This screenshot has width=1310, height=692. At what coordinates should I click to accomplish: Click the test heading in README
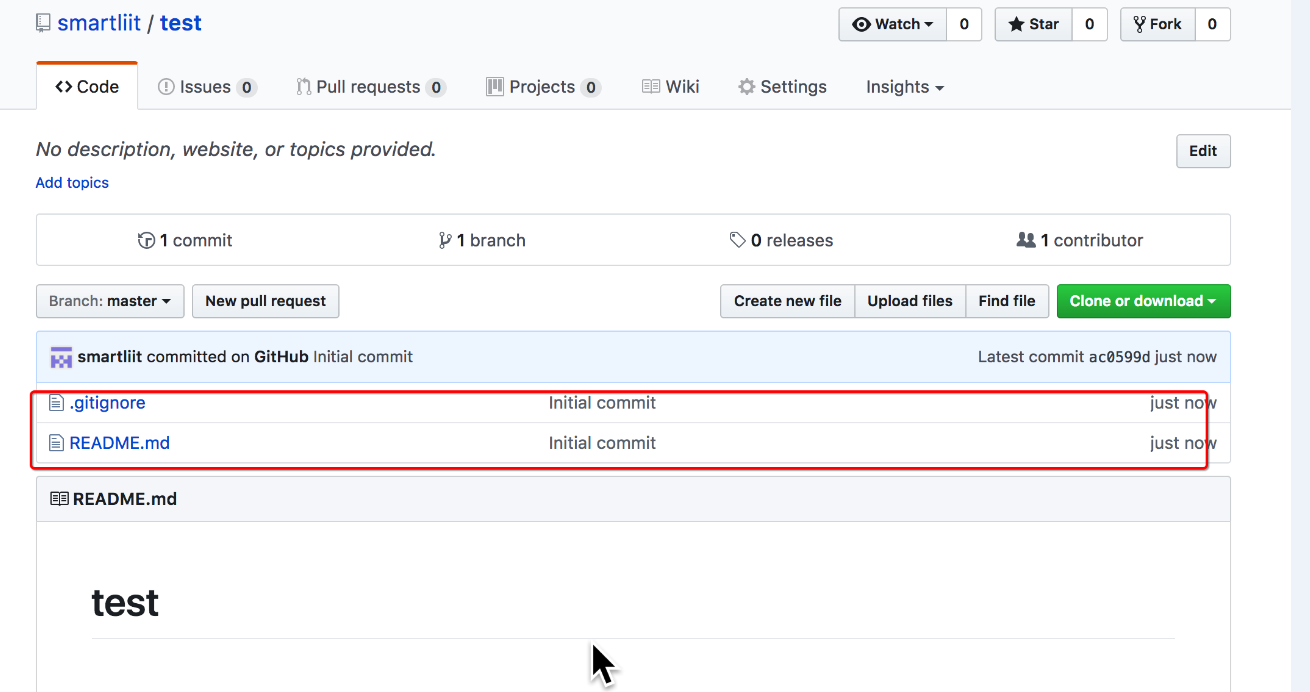click(x=125, y=603)
